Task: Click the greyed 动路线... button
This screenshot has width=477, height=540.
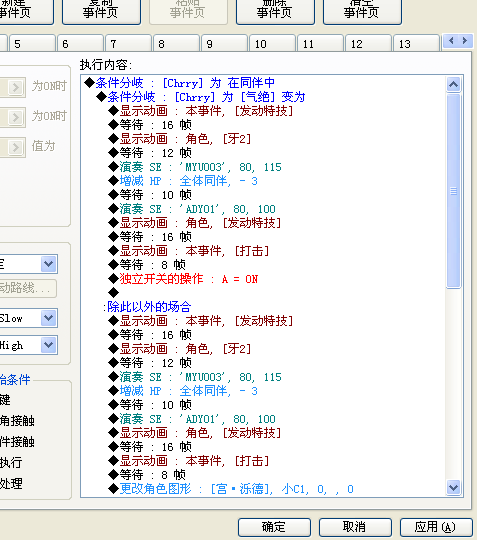Action: click(x=28, y=288)
